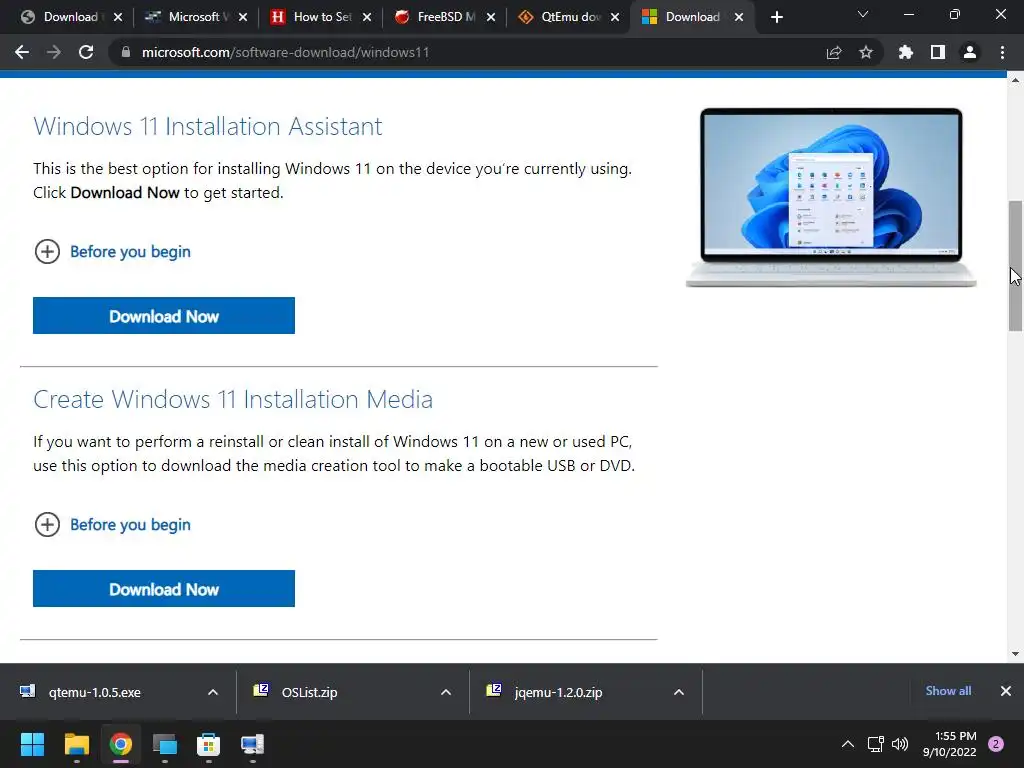Open a new browser tab

point(776,18)
